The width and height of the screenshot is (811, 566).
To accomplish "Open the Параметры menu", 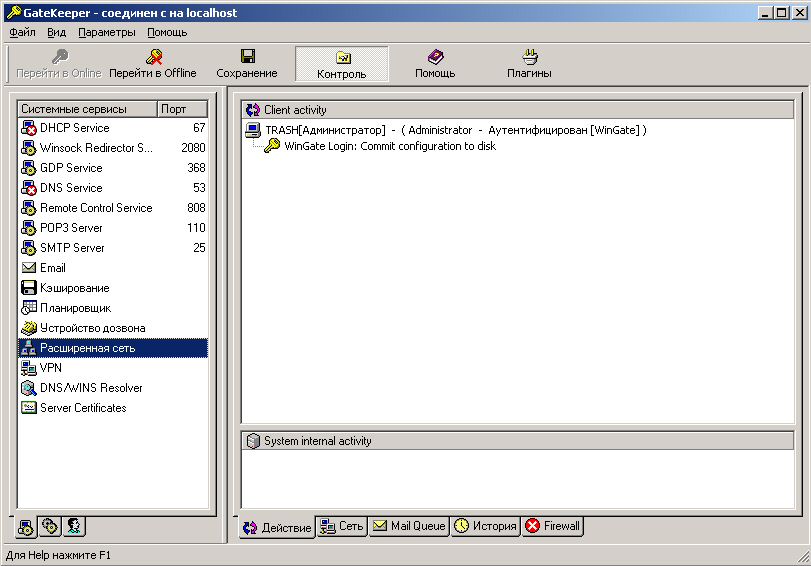I will pos(107,33).
